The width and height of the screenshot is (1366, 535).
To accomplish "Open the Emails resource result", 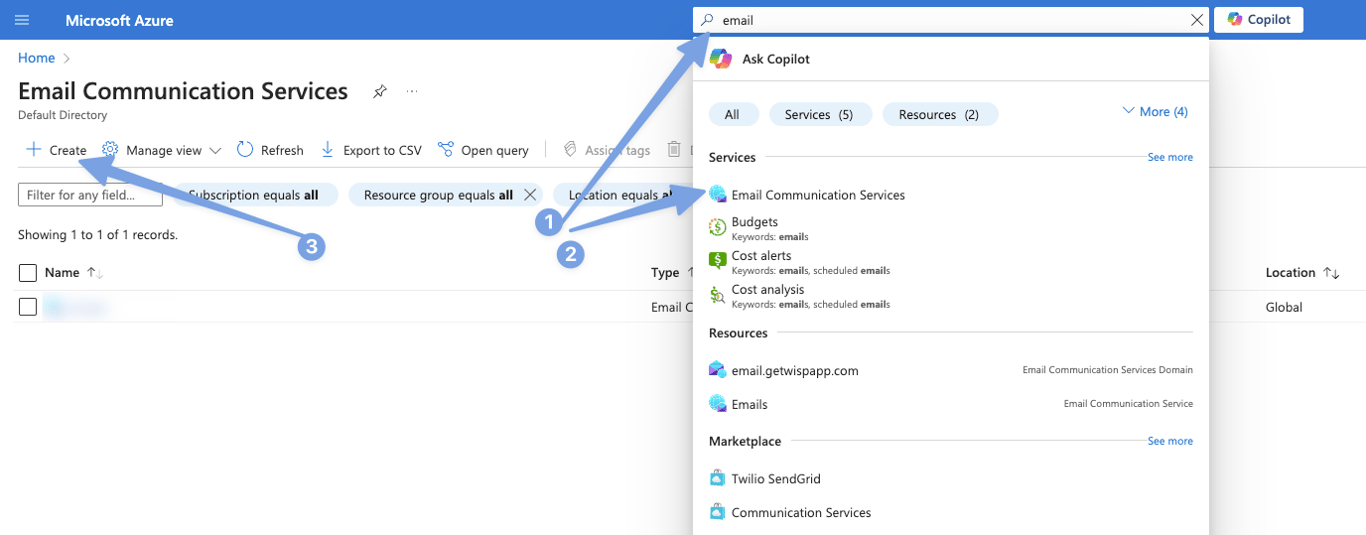I will coord(750,404).
